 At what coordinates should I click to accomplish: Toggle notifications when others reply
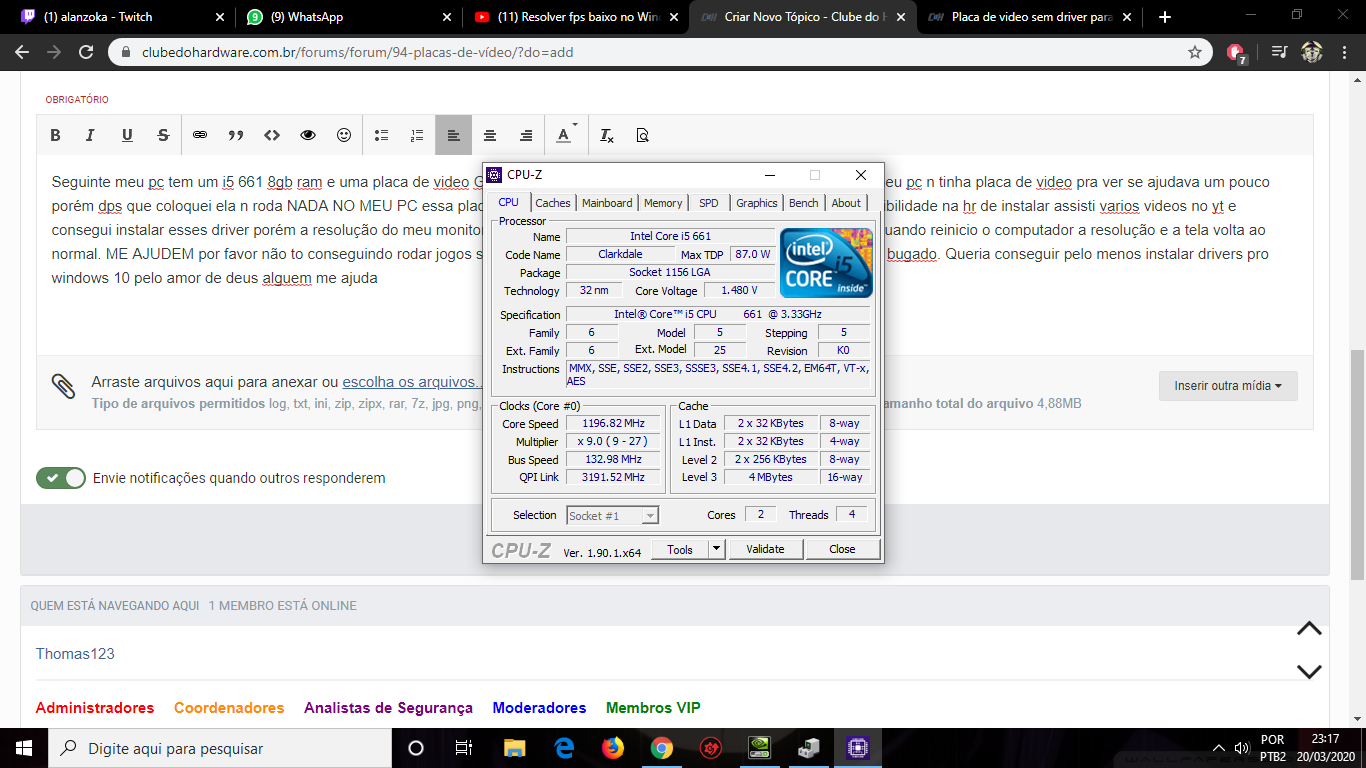click(61, 478)
